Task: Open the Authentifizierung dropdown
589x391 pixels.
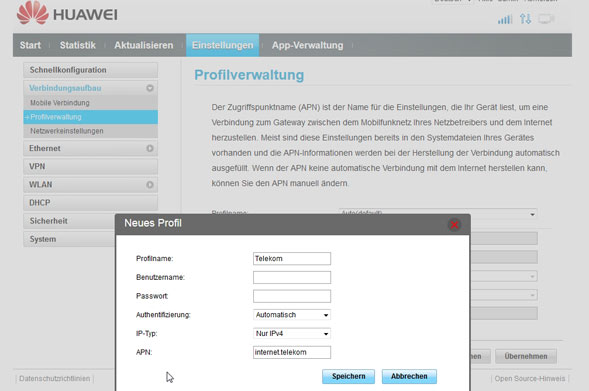Action: 292,315
